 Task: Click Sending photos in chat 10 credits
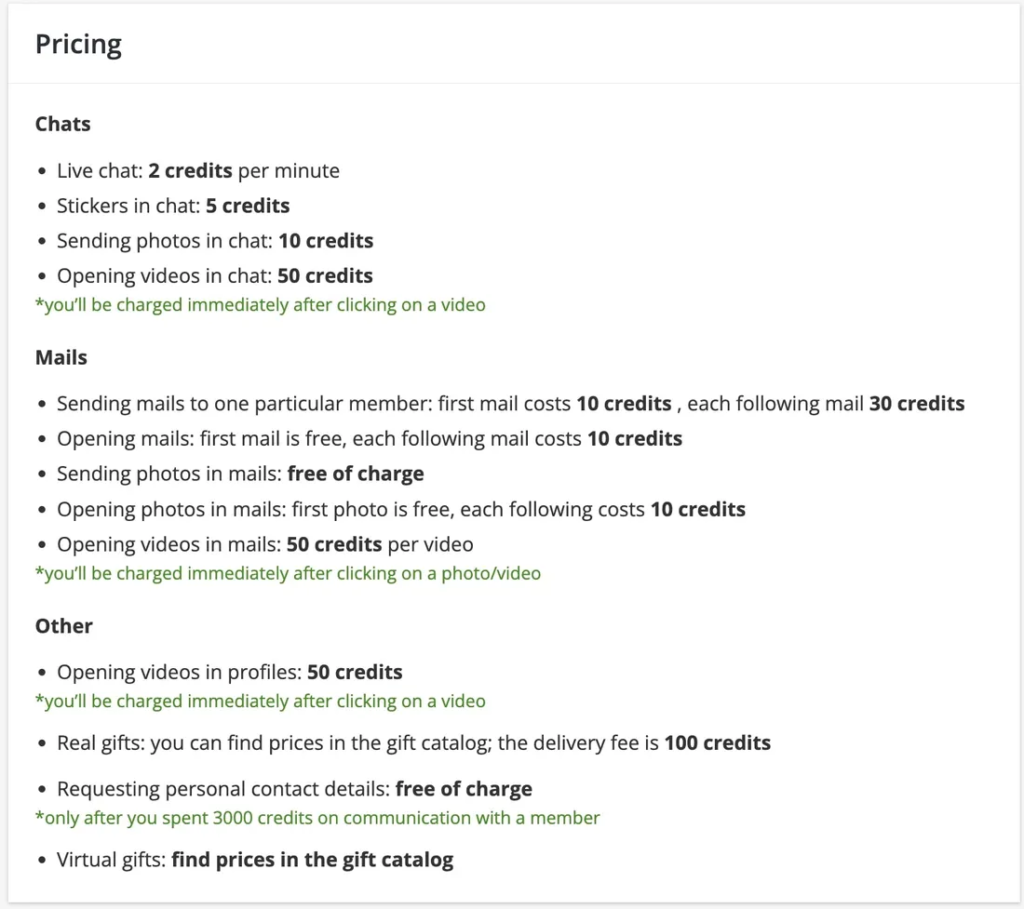pos(215,241)
